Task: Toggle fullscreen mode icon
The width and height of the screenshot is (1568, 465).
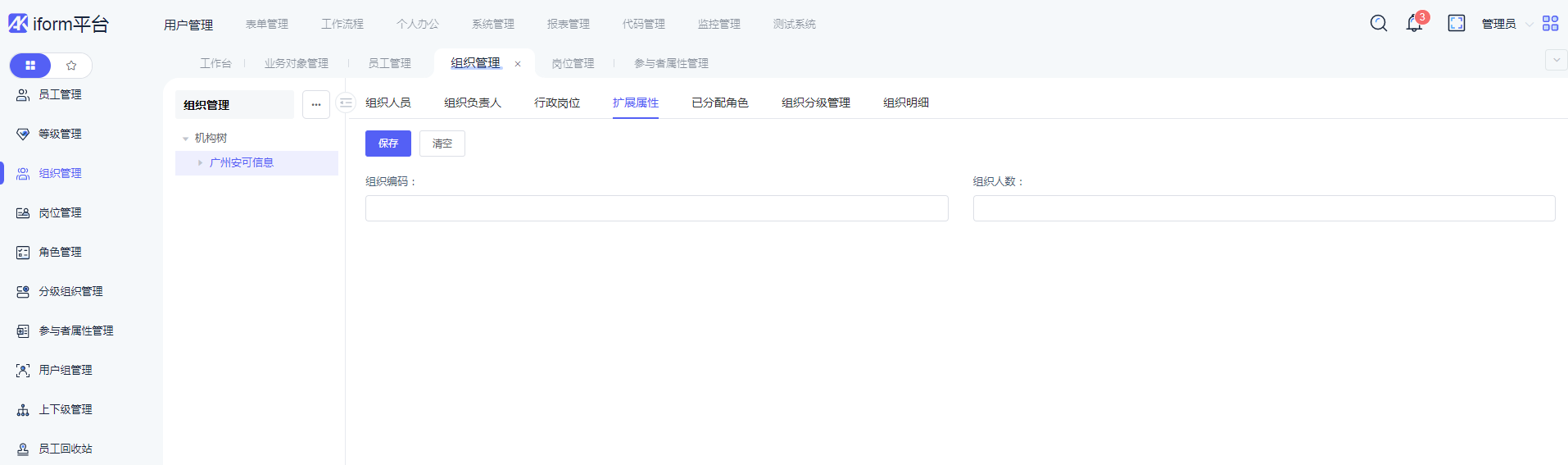Action: click(x=1456, y=24)
